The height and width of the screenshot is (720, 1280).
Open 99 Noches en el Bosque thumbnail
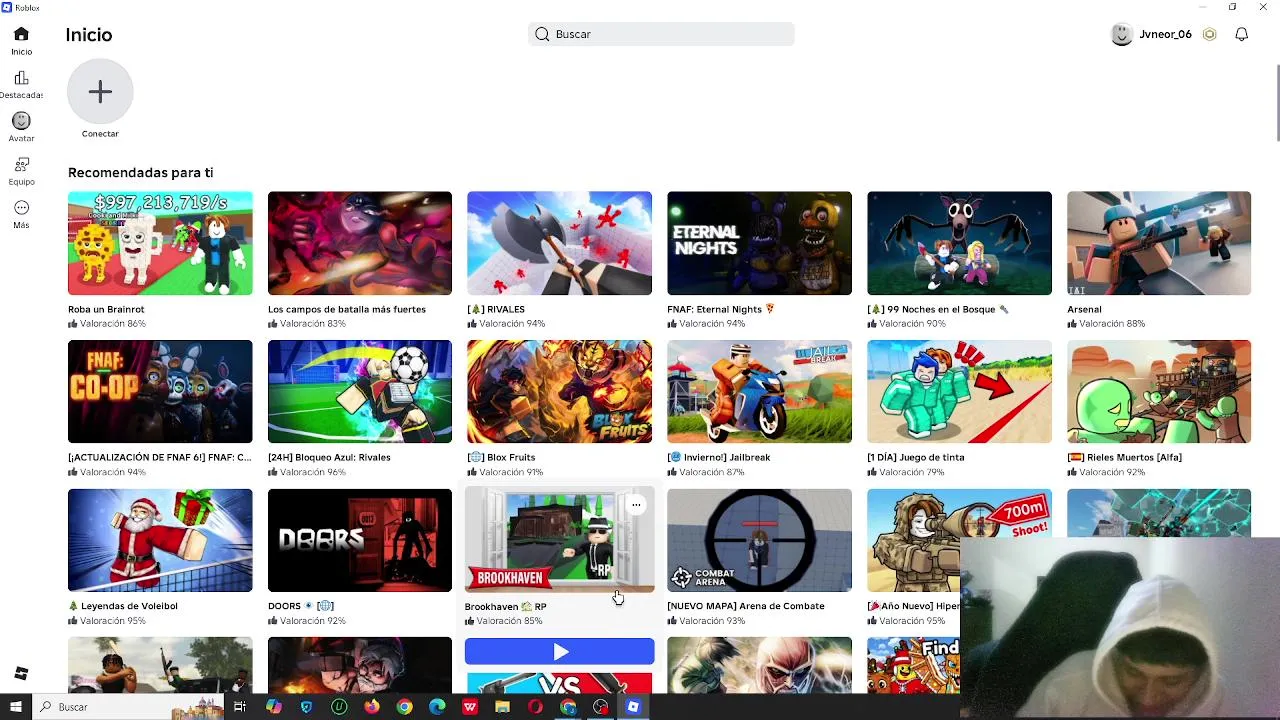959,243
